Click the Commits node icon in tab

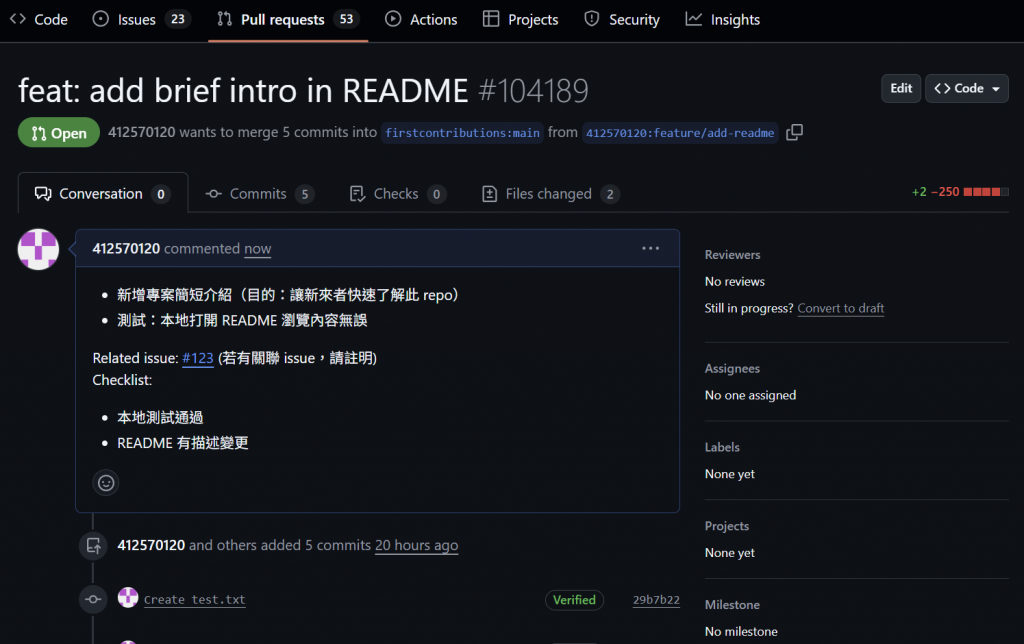pyautogui.click(x=214, y=194)
